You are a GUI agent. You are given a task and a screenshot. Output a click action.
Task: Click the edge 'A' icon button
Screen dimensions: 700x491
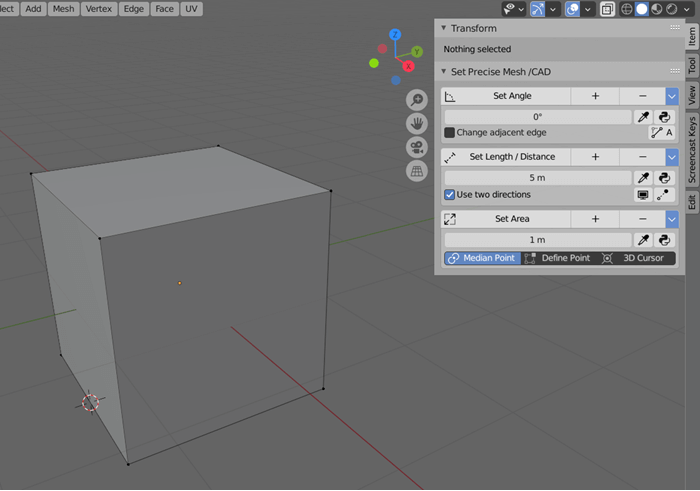(x=662, y=133)
